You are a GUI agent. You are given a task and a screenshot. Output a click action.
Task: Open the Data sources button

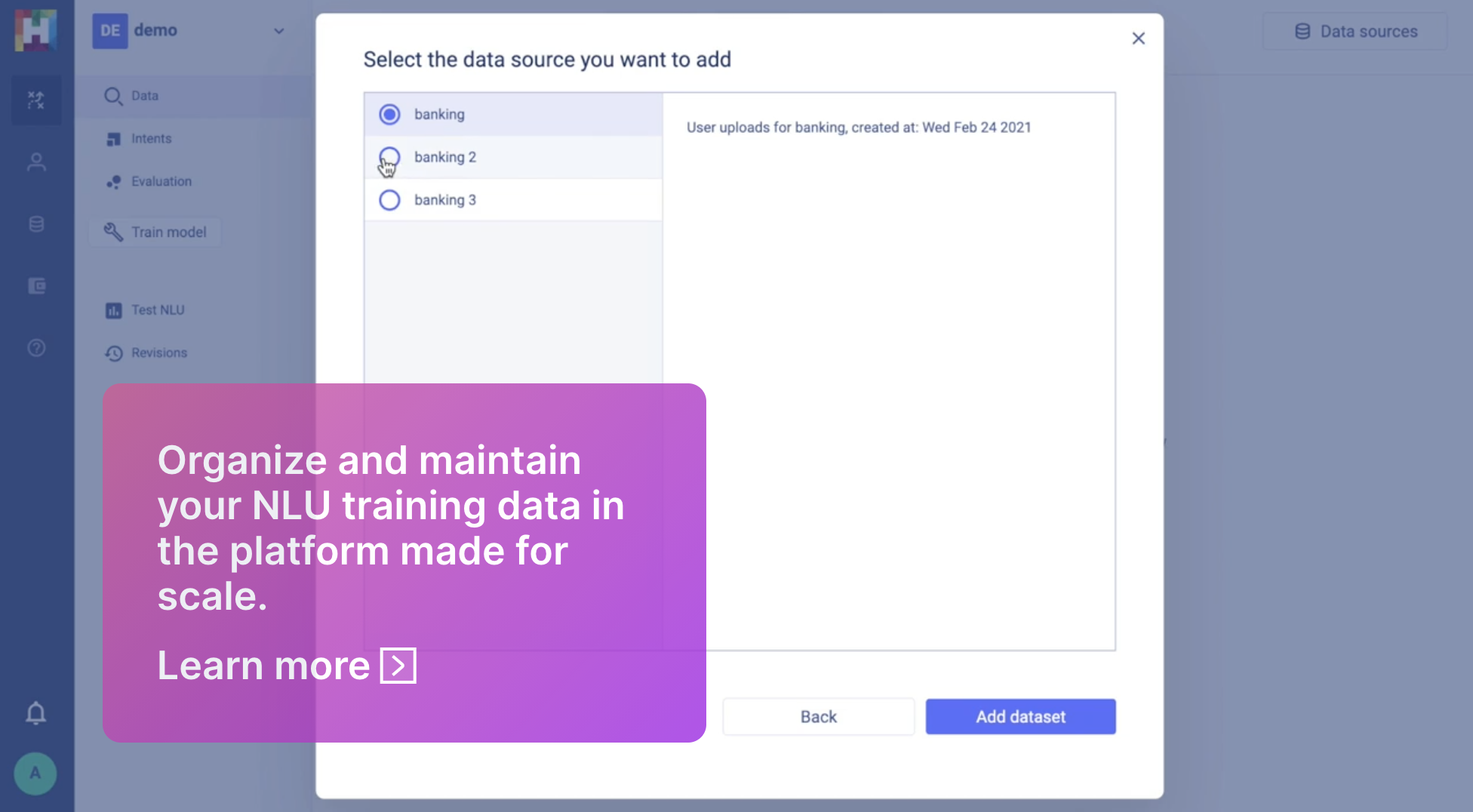point(1355,32)
